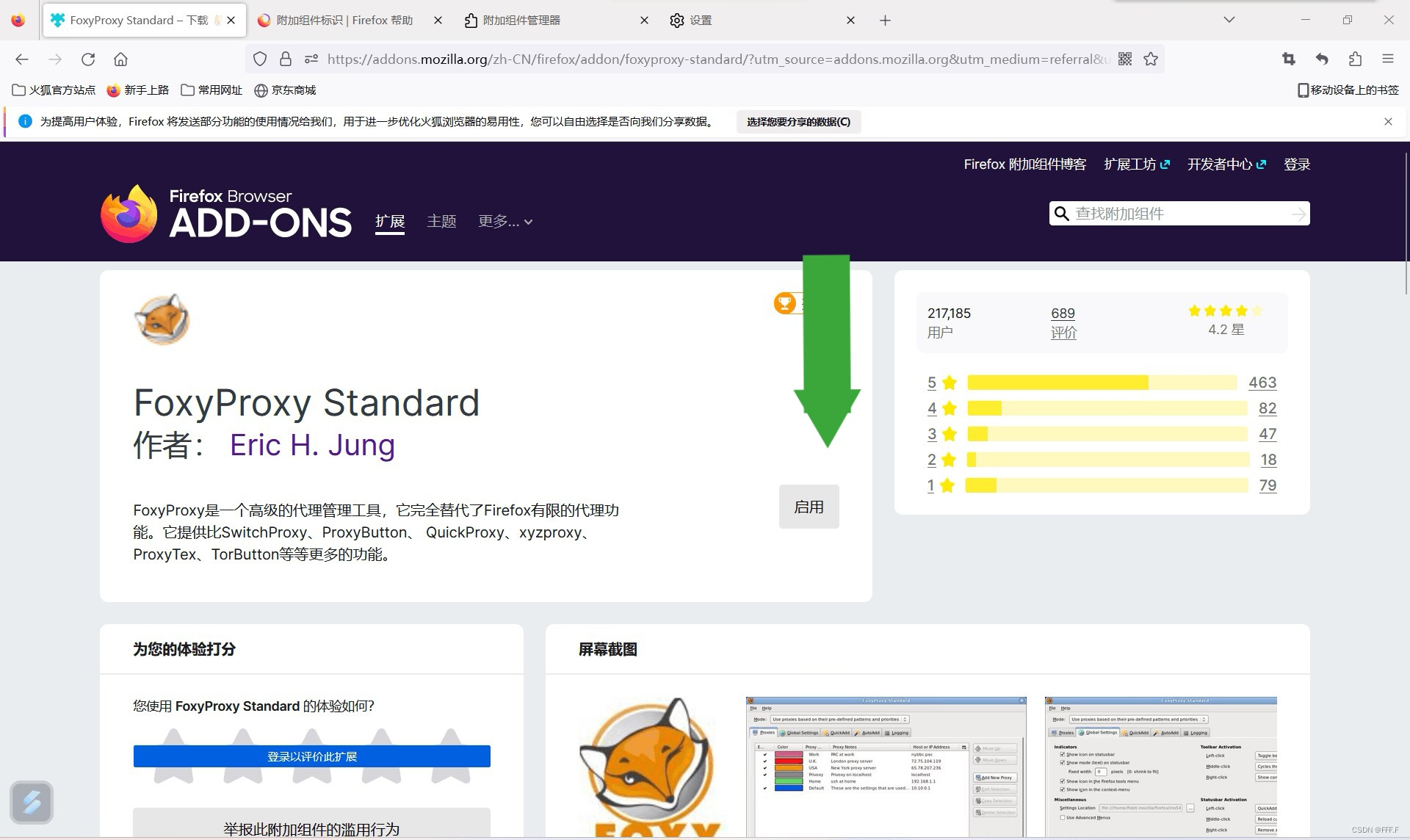This screenshot has width=1410, height=840.
Task: Dismiss the data sharing notification bar
Action: tap(1388, 122)
